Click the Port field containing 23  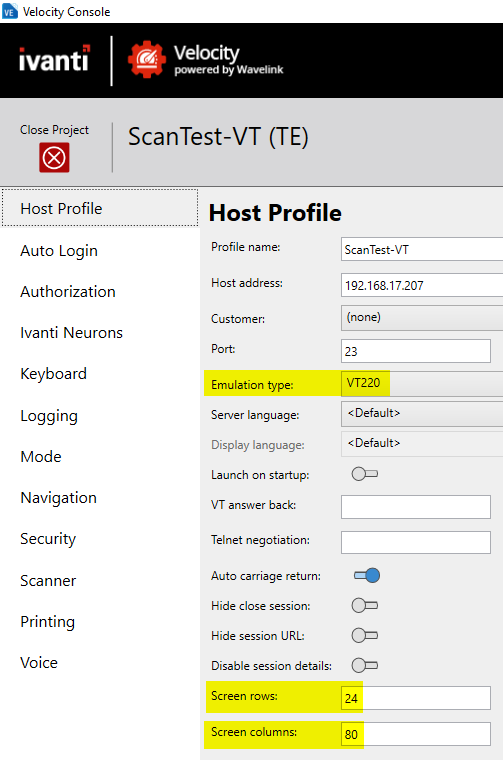[416, 351]
